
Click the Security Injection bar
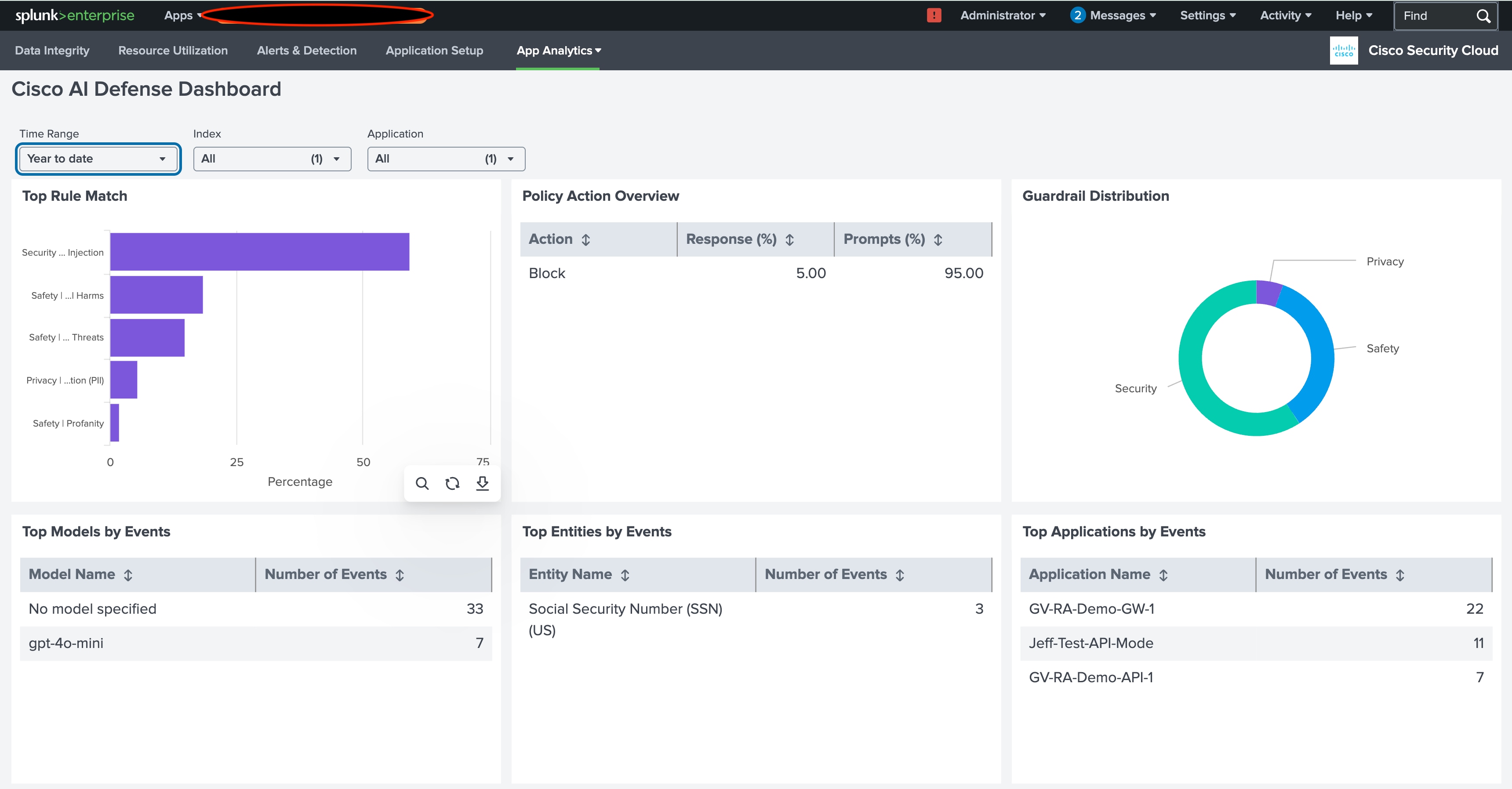pos(259,252)
